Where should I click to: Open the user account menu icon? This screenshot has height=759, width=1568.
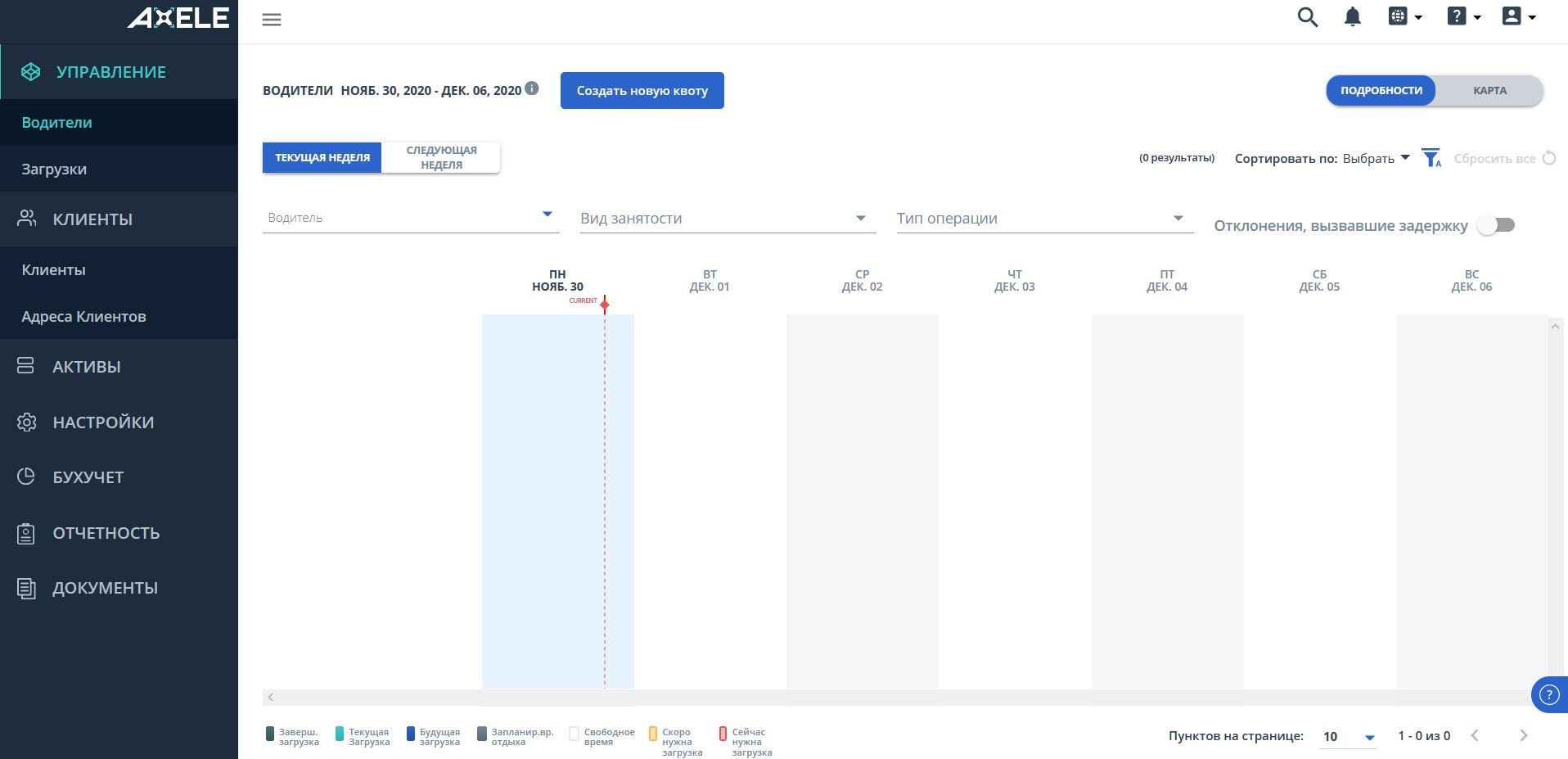[x=1519, y=16]
